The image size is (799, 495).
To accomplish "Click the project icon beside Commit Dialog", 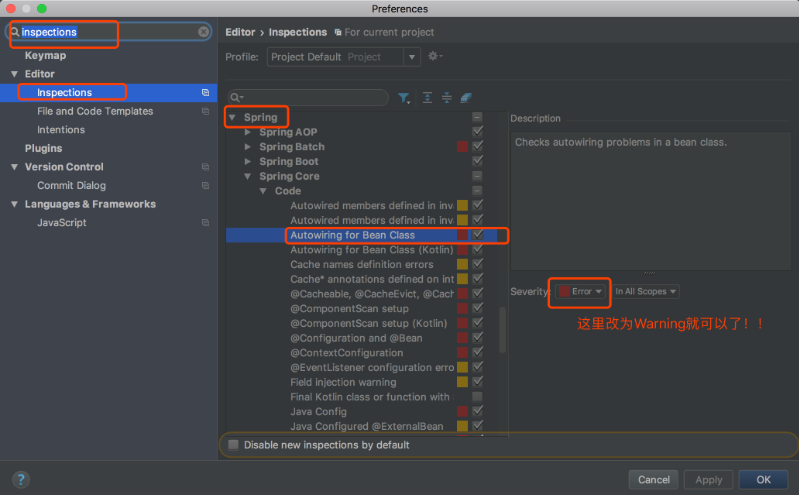I will [205, 186].
